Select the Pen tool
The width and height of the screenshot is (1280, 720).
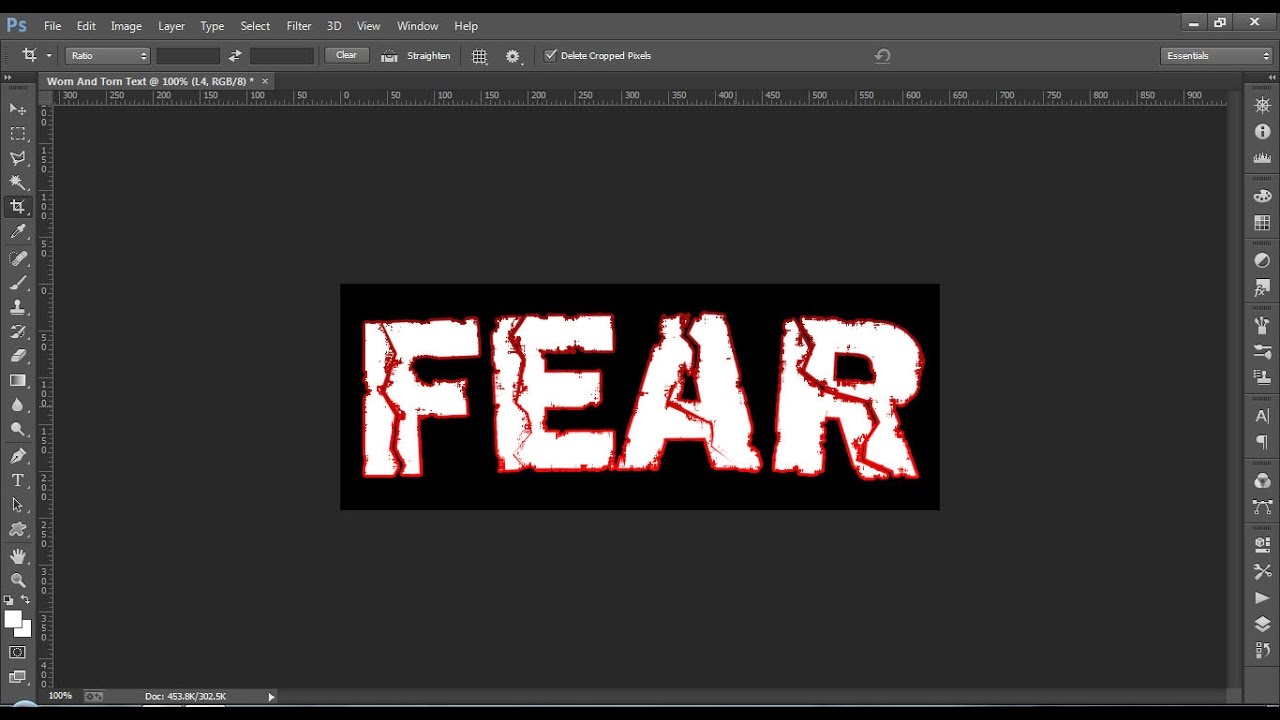coord(18,456)
